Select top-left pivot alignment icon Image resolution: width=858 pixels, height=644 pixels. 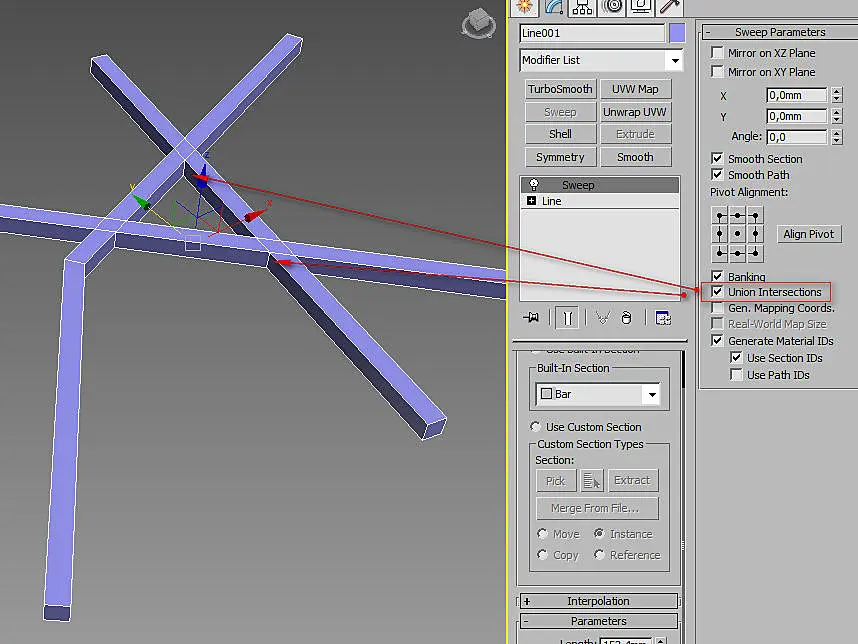point(720,216)
